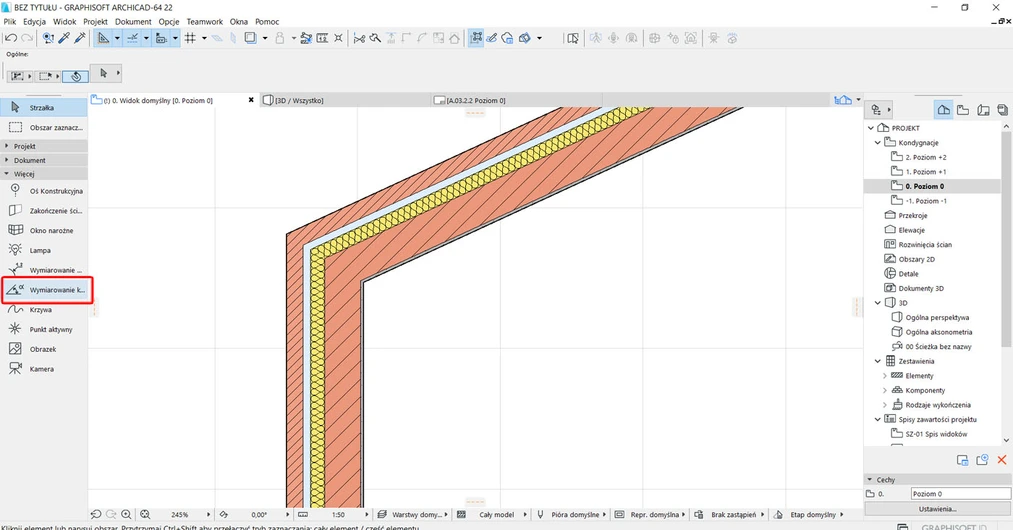Select the Obrazek tool
The image size is (1013, 530).
[x=44, y=349]
